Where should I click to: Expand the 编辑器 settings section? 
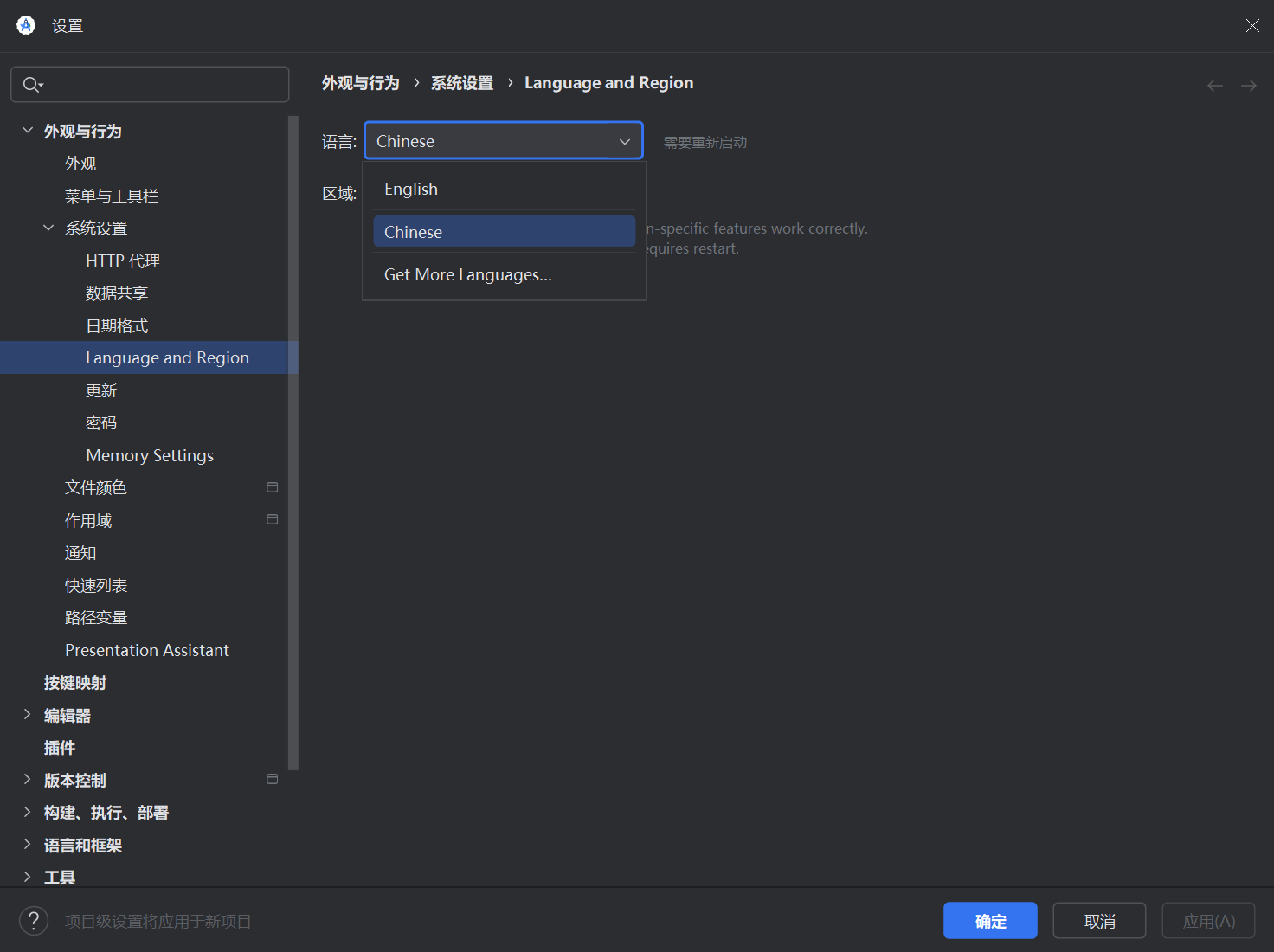pos(28,715)
